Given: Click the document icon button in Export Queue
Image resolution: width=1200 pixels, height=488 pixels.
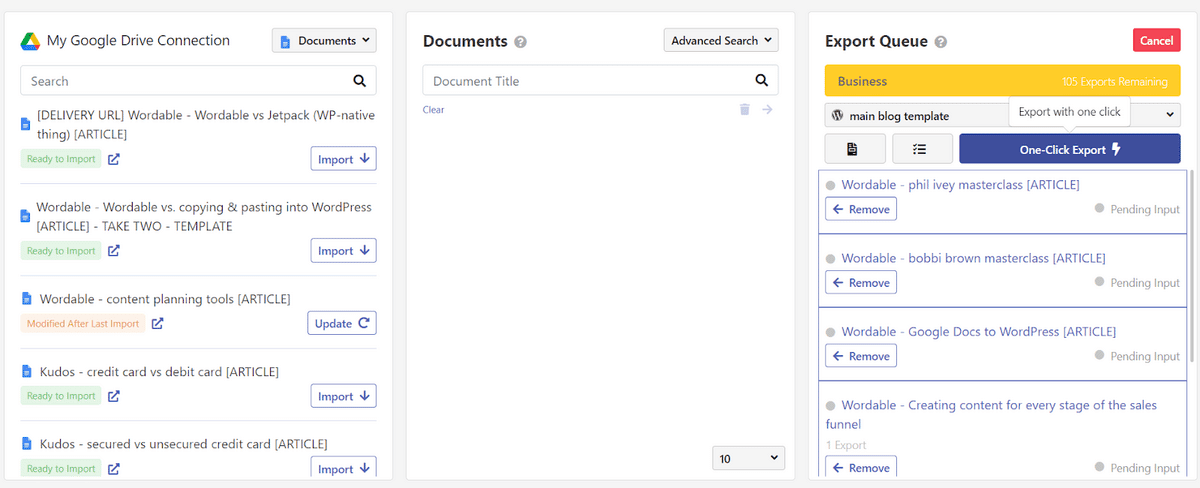Looking at the screenshot, I should point(855,149).
